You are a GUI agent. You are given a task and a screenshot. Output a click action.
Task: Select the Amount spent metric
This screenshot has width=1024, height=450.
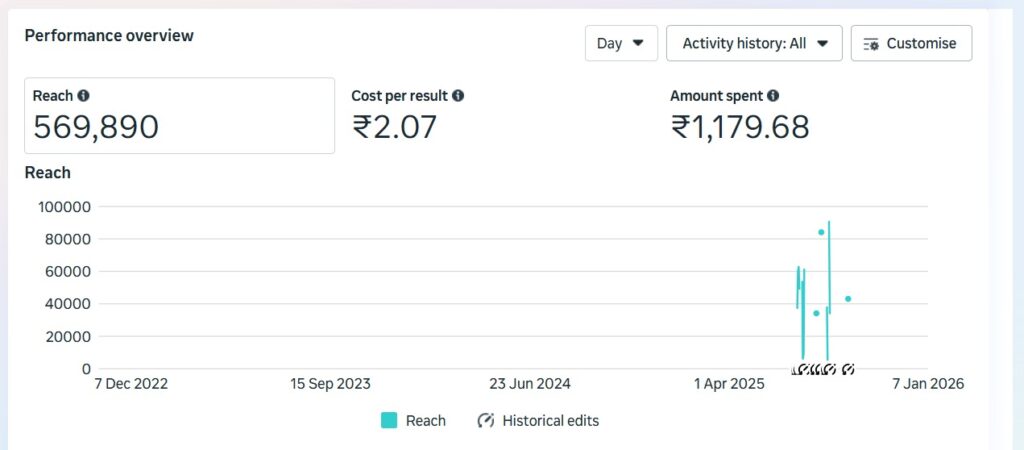[739, 116]
